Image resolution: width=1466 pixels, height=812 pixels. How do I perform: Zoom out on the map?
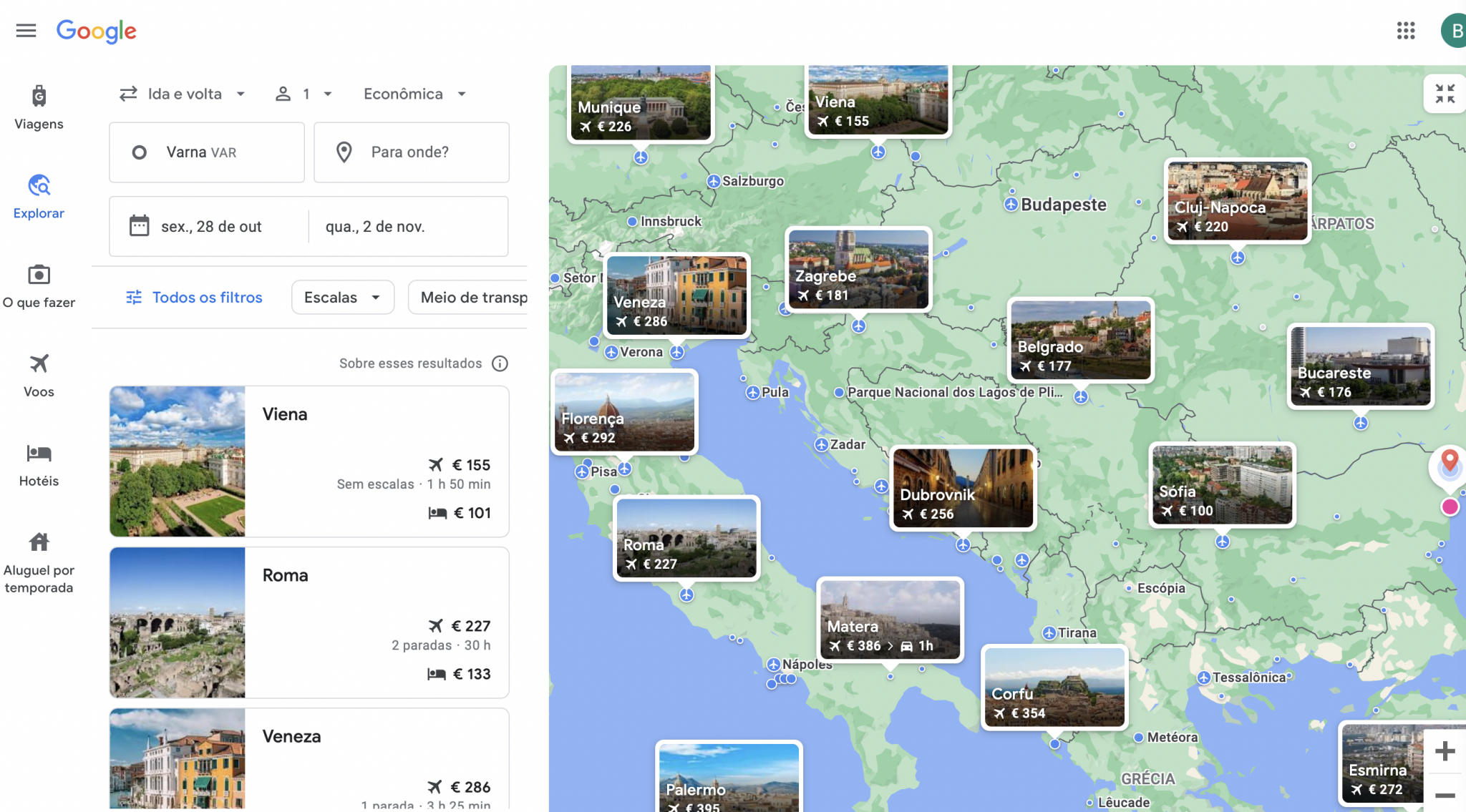1445,795
